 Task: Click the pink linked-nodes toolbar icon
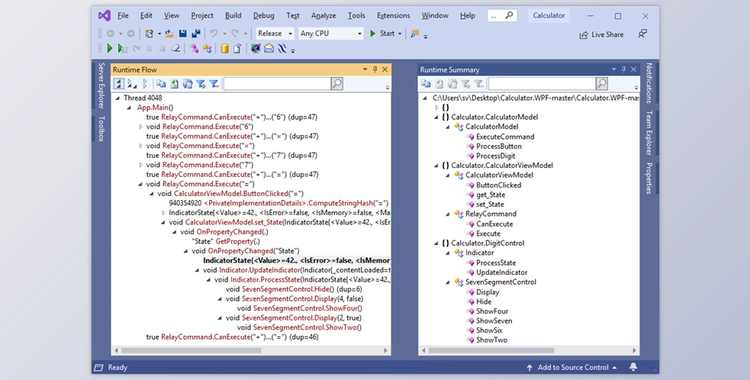coord(194,48)
